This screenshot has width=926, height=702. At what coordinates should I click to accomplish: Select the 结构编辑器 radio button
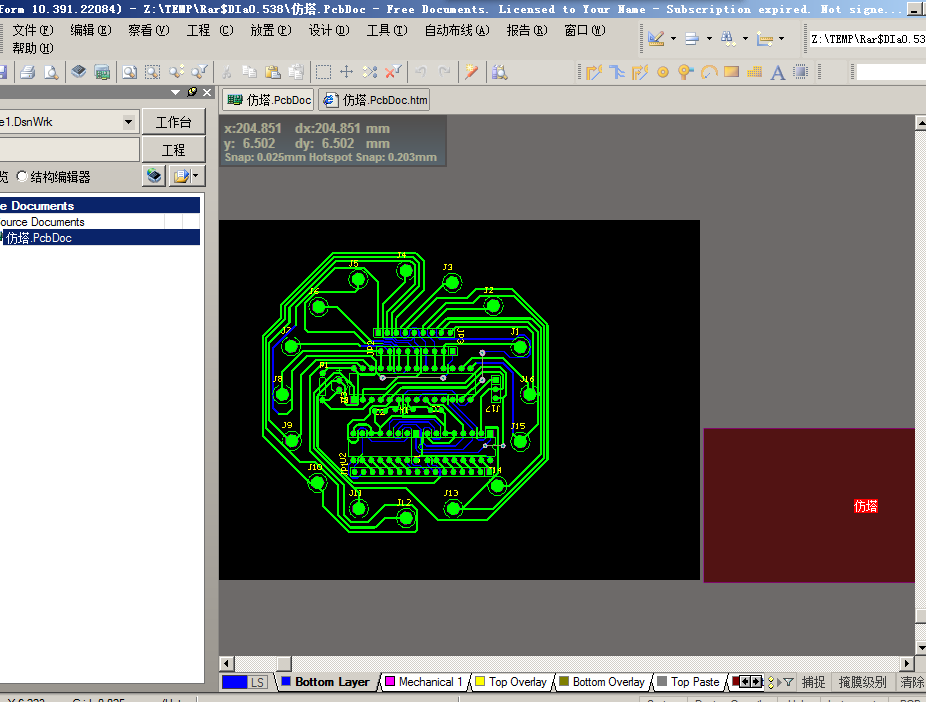(22, 176)
